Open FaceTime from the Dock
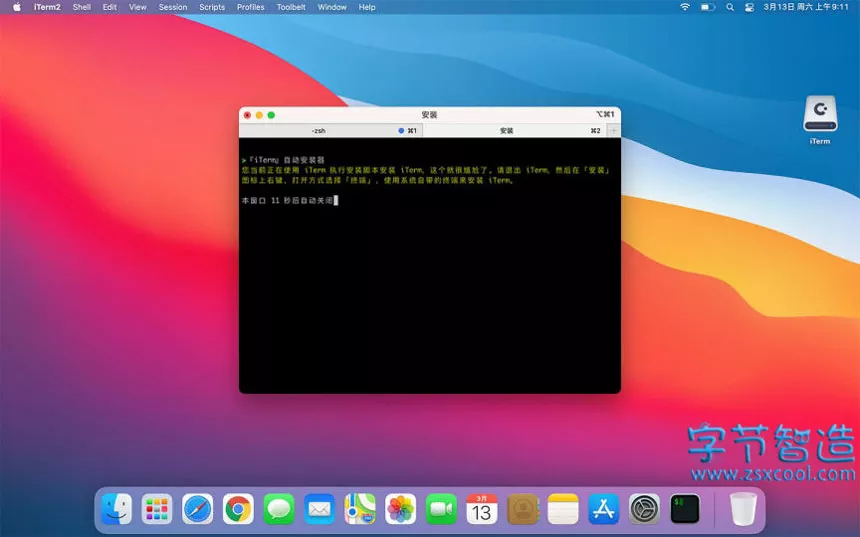Screen dimensions: 860x537 click(x=441, y=509)
